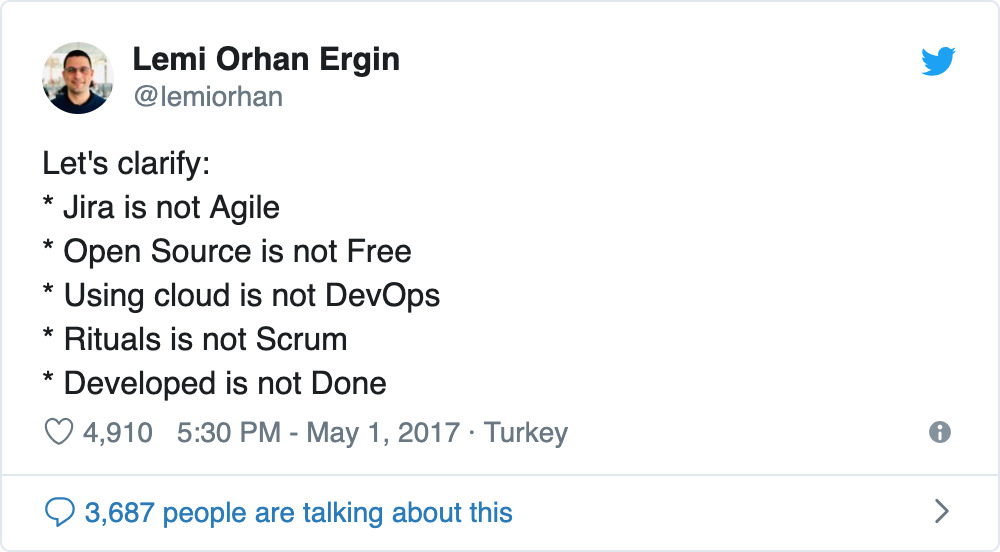
Task: Open Lemi Orhan Ergin's profile photo
Action: click(78, 78)
